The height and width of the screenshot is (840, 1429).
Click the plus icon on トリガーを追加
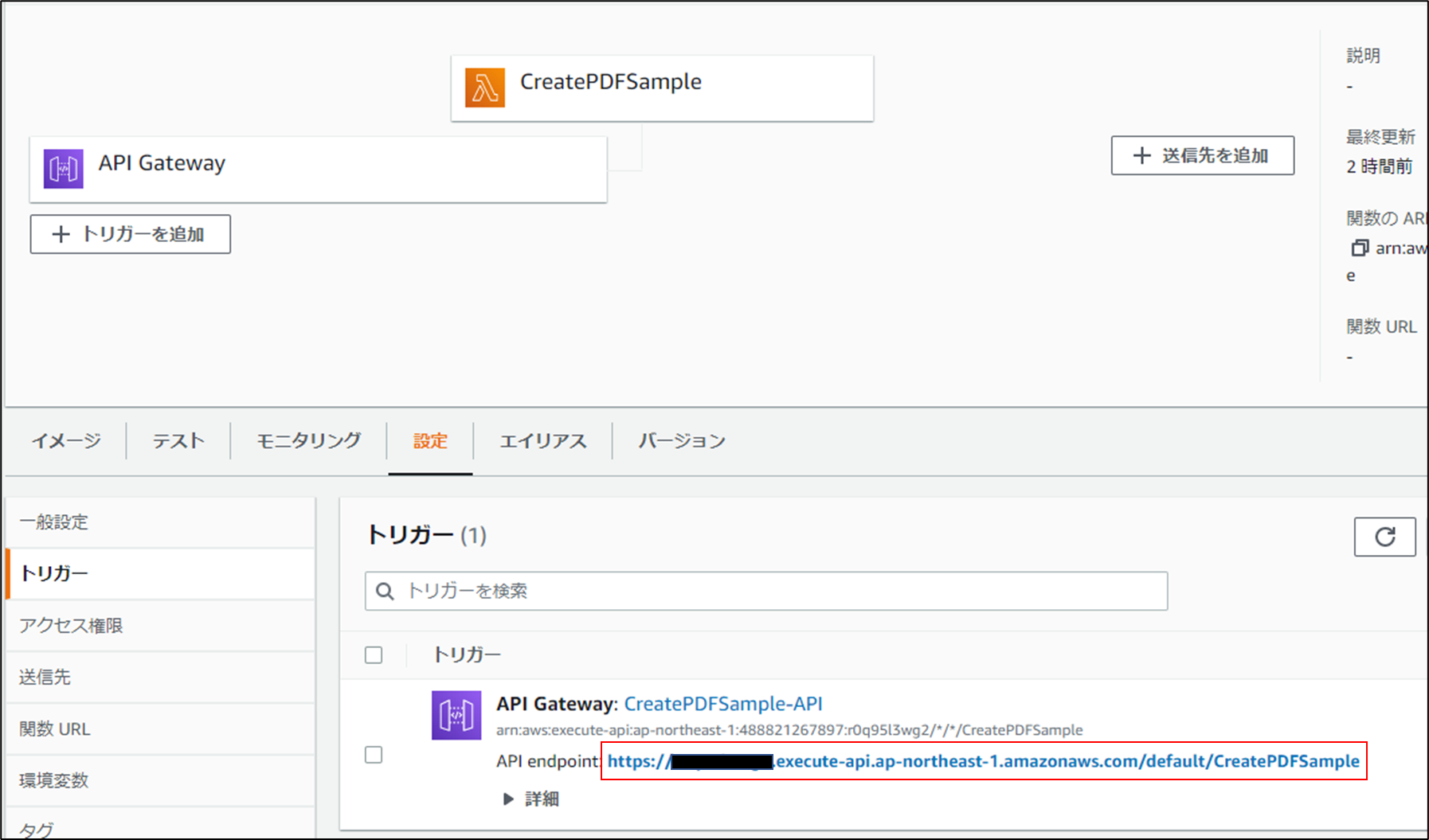point(59,234)
